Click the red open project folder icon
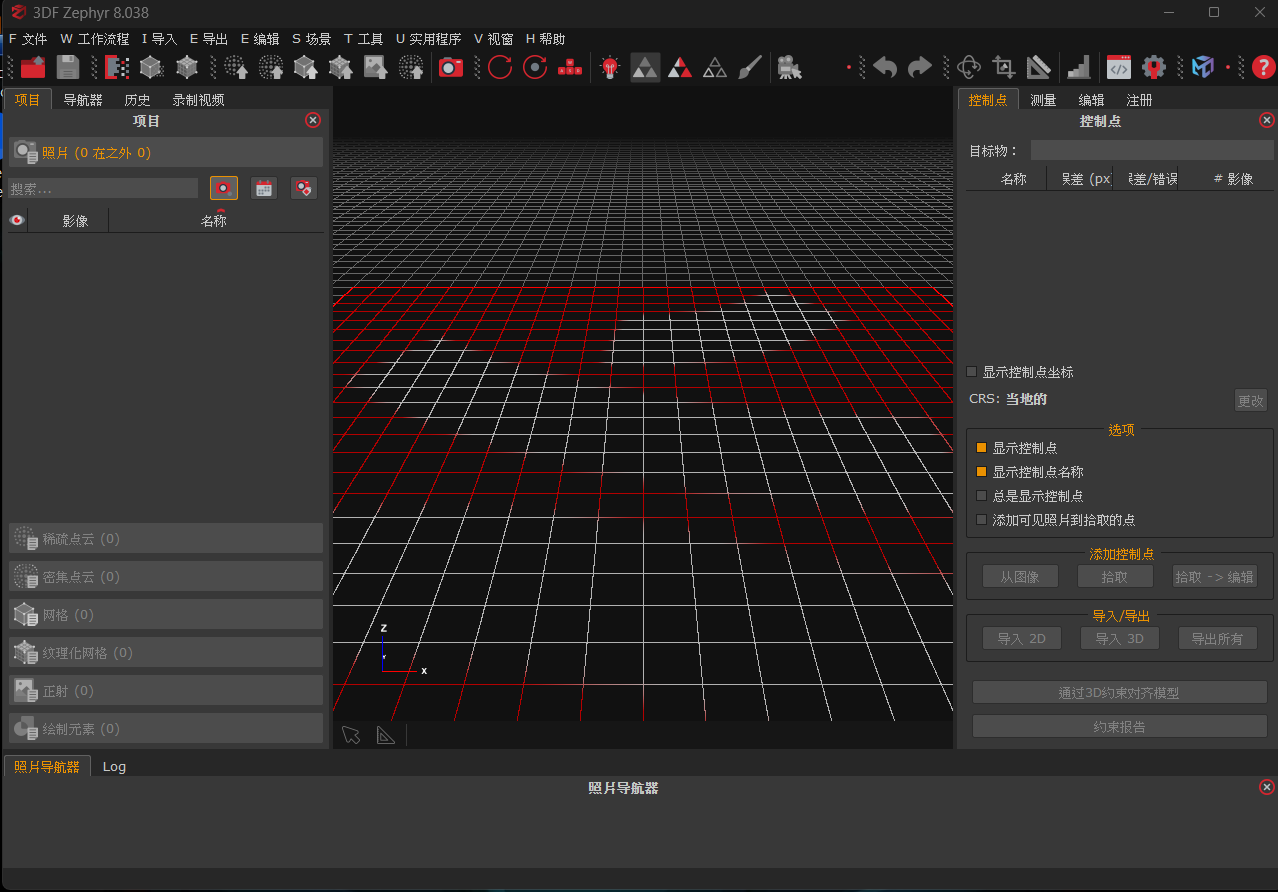 point(33,67)
